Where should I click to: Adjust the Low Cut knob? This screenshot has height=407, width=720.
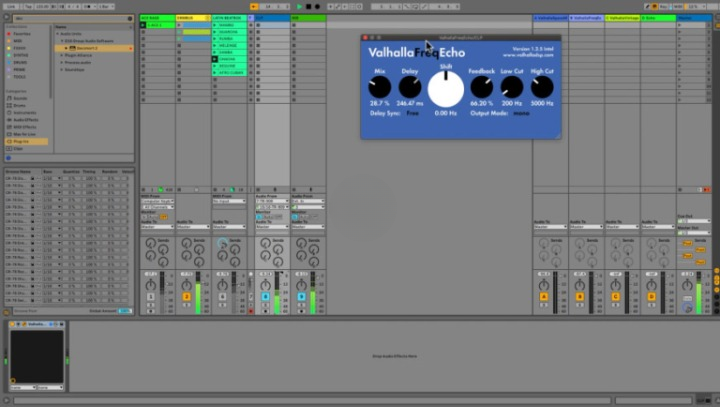[512, 87]
